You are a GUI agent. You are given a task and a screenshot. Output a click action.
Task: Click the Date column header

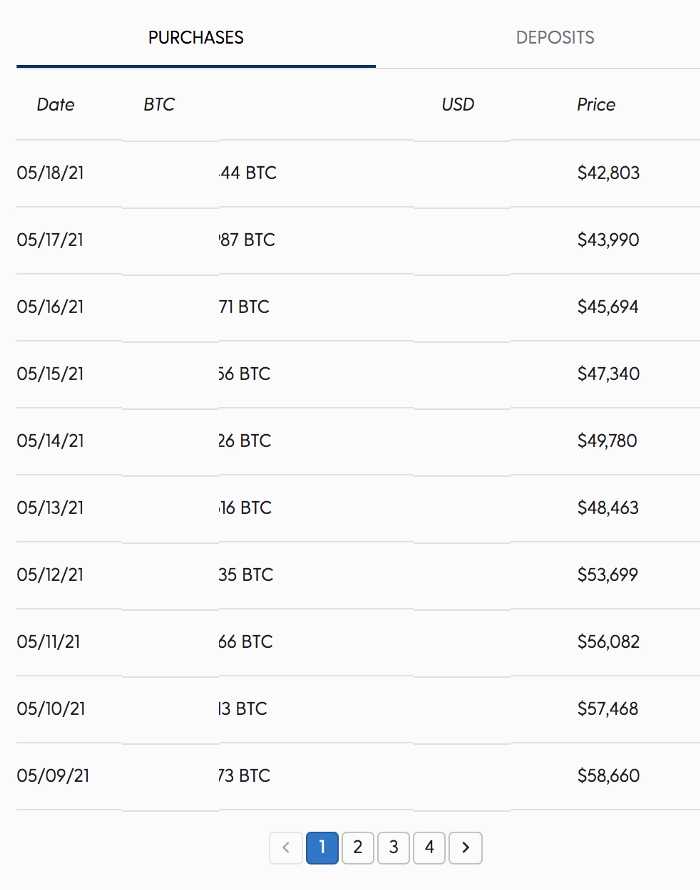coord(56,105)
